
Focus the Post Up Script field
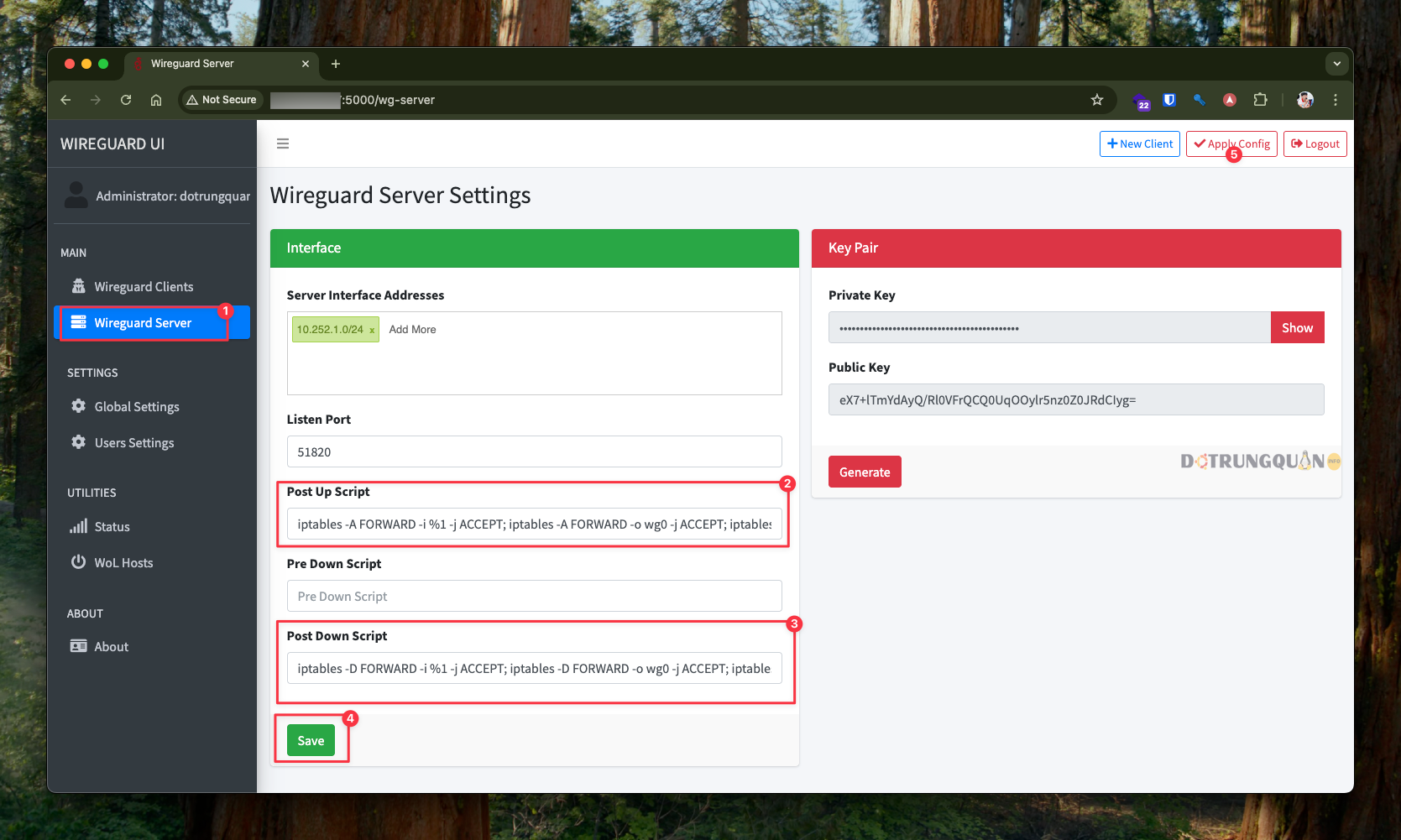pos(535,524)
